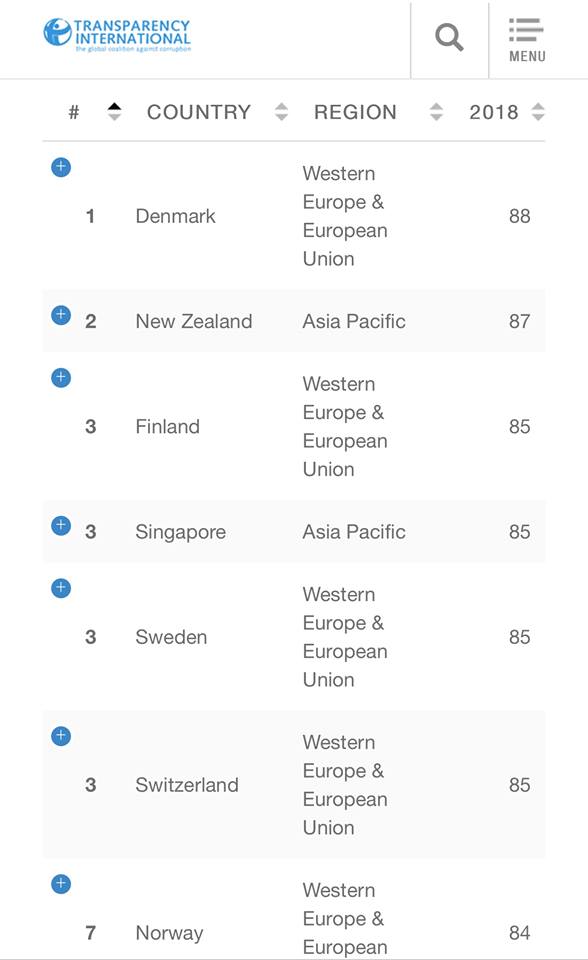This screenshot has width=588, height=960.
Task: Expand Finland row plus icon
Action: (61, 377)
